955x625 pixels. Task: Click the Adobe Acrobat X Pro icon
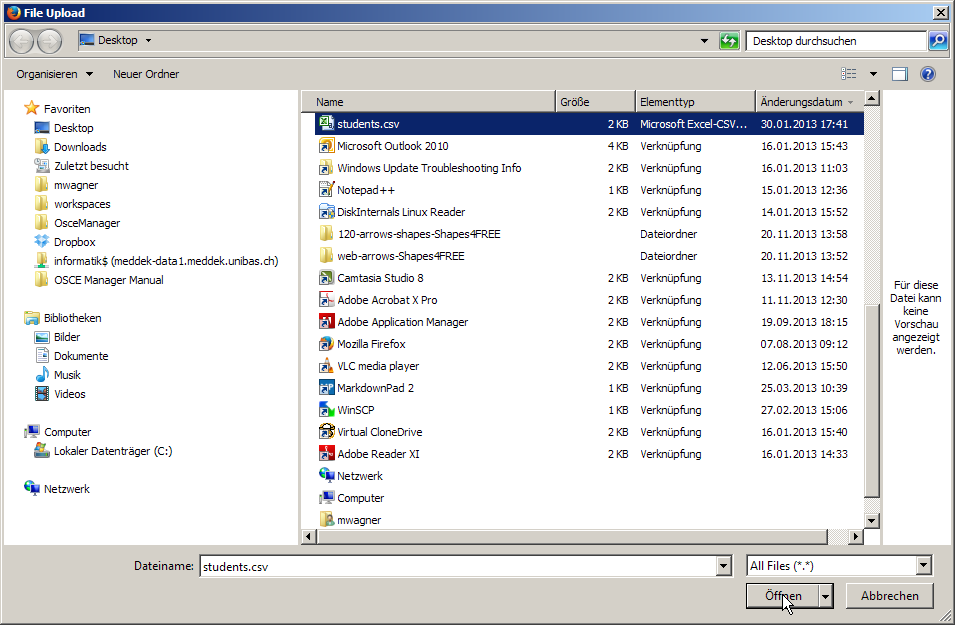click(x=326, y=300)
